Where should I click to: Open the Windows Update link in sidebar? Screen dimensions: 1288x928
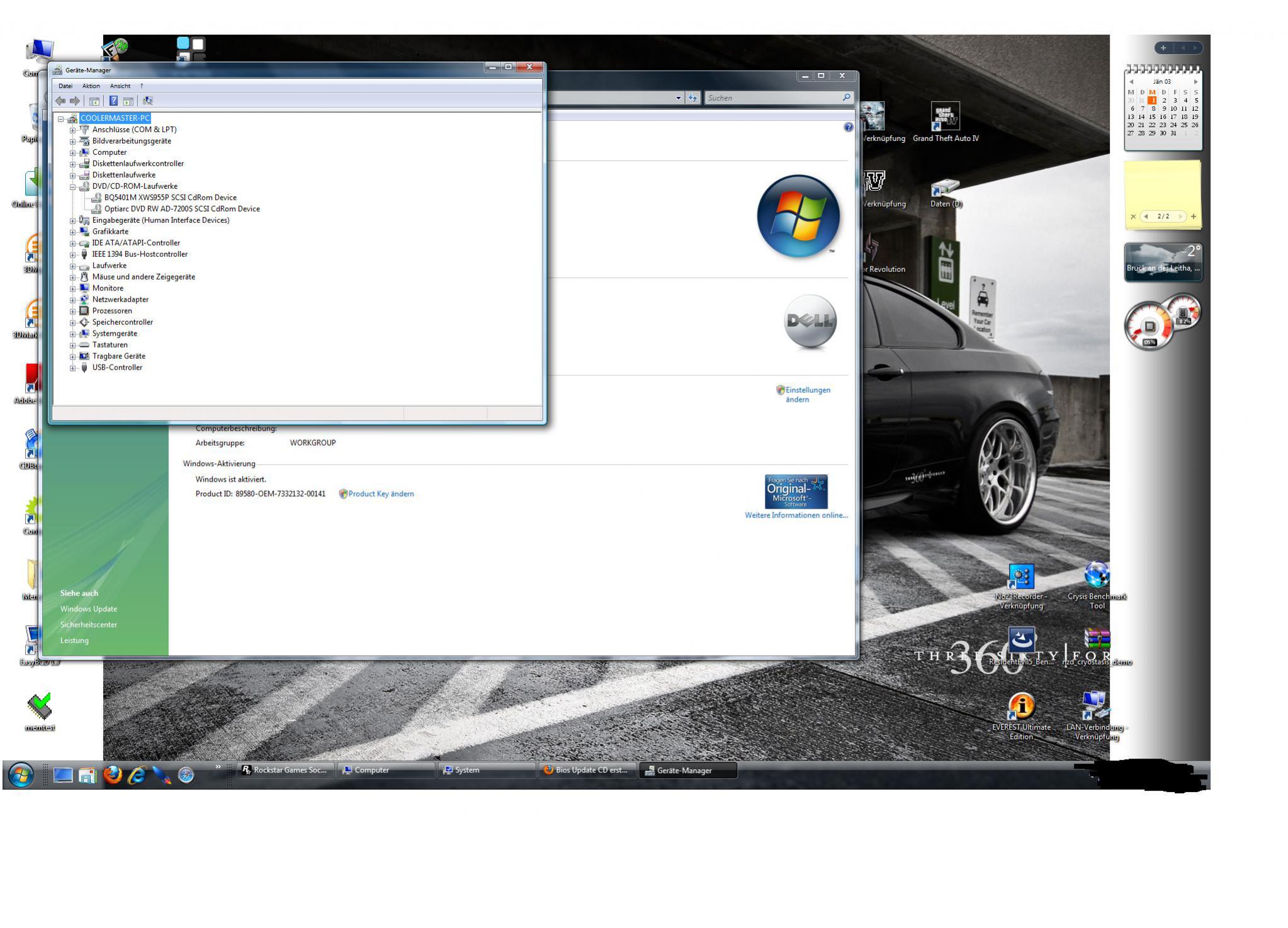pos(89,609)
